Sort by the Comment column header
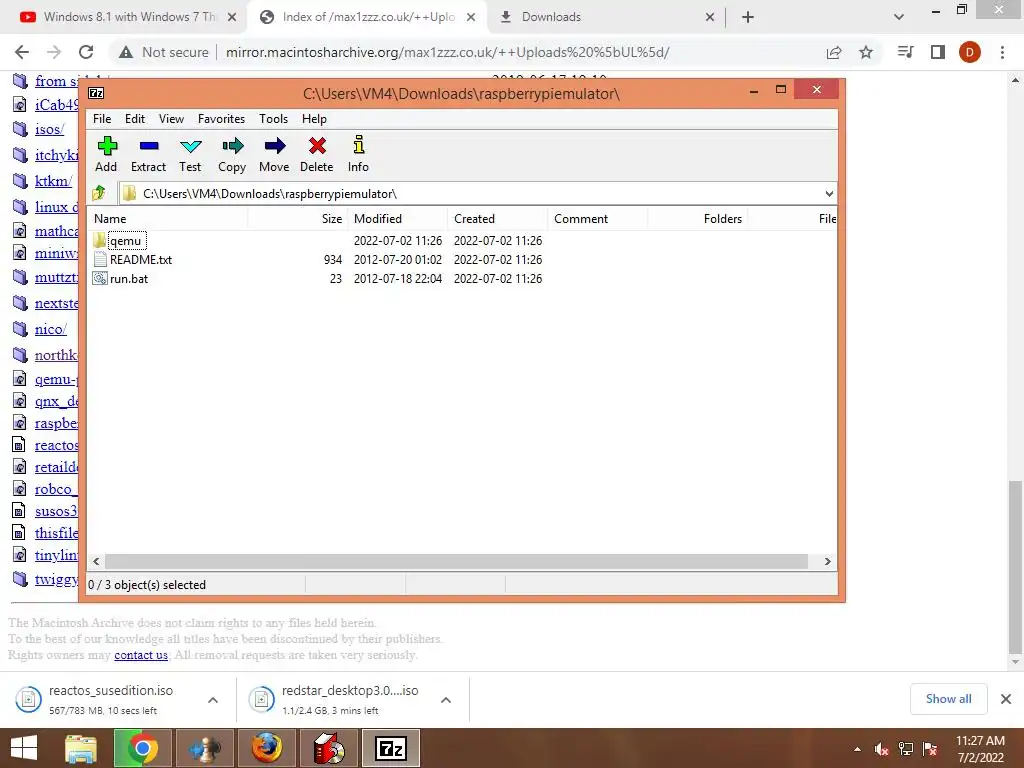This screenshot has width=1024, height=768. (x=598, y=219)
